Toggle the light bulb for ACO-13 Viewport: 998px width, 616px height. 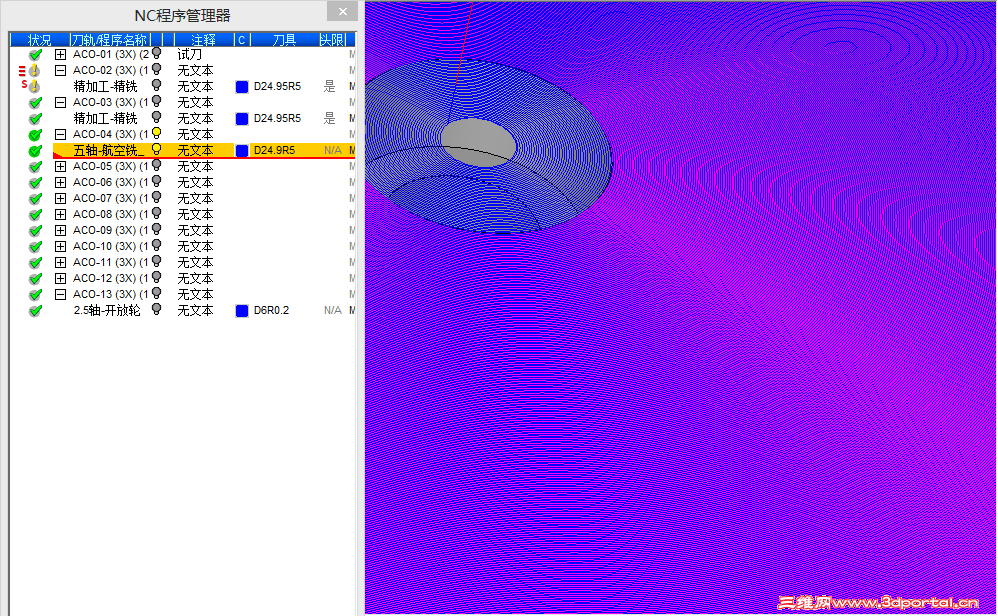[157, 293]
